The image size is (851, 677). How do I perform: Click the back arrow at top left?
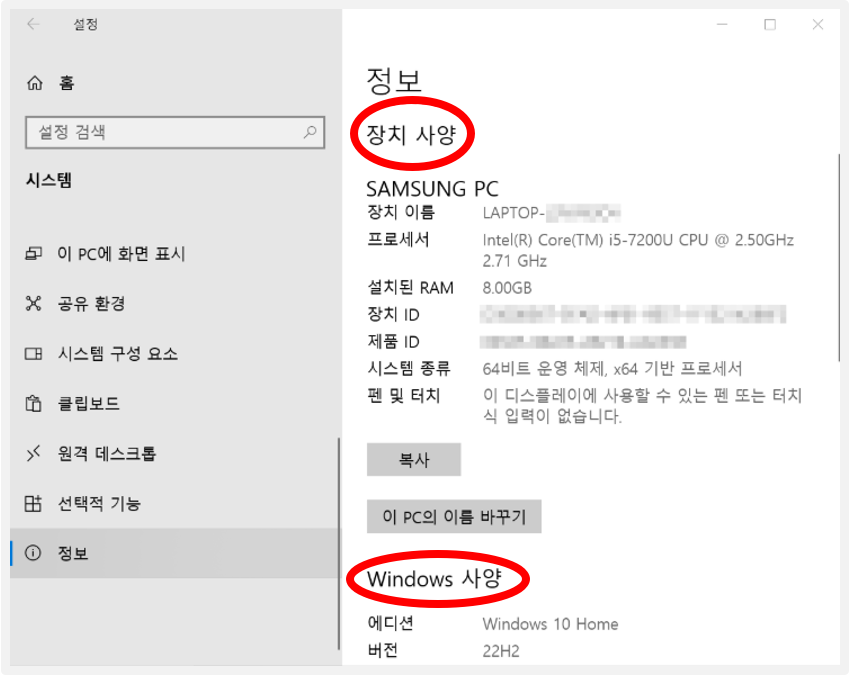point(31,24)
